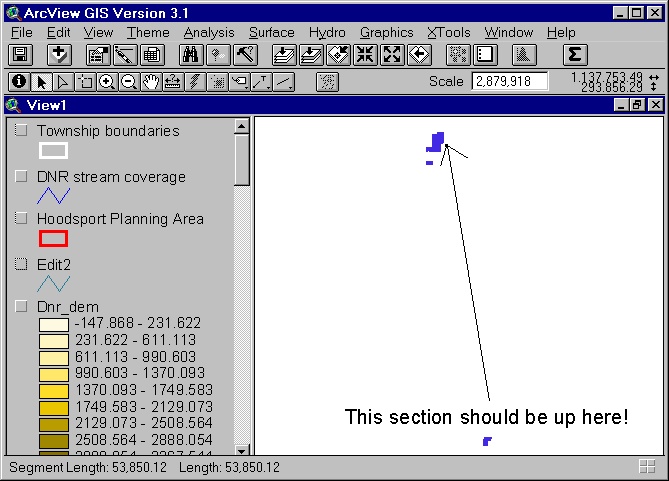Open Theme Properties from the toolbar
Viewport: 669px width, 481px height.
[x=98, y=55]
